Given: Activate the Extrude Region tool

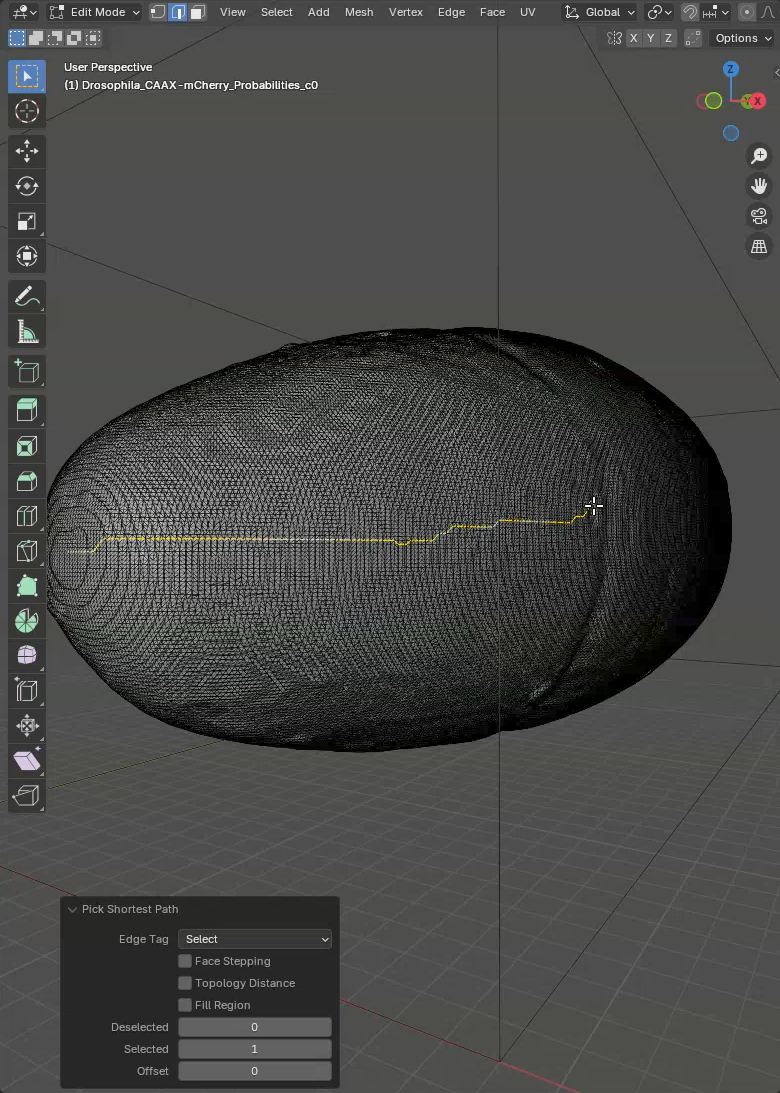Looking at the screenshot, I should pos(27,410).
